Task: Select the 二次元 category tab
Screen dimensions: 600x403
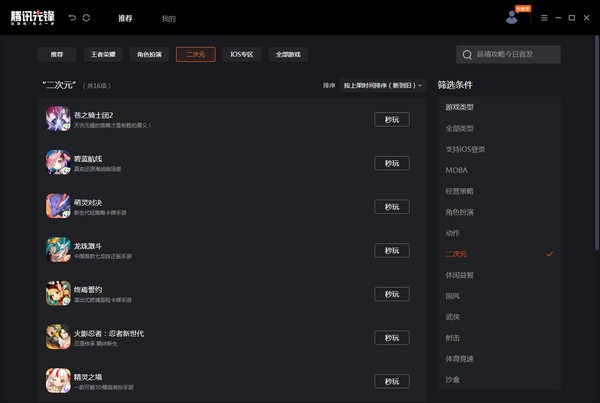Action: [x=196, y=54]
